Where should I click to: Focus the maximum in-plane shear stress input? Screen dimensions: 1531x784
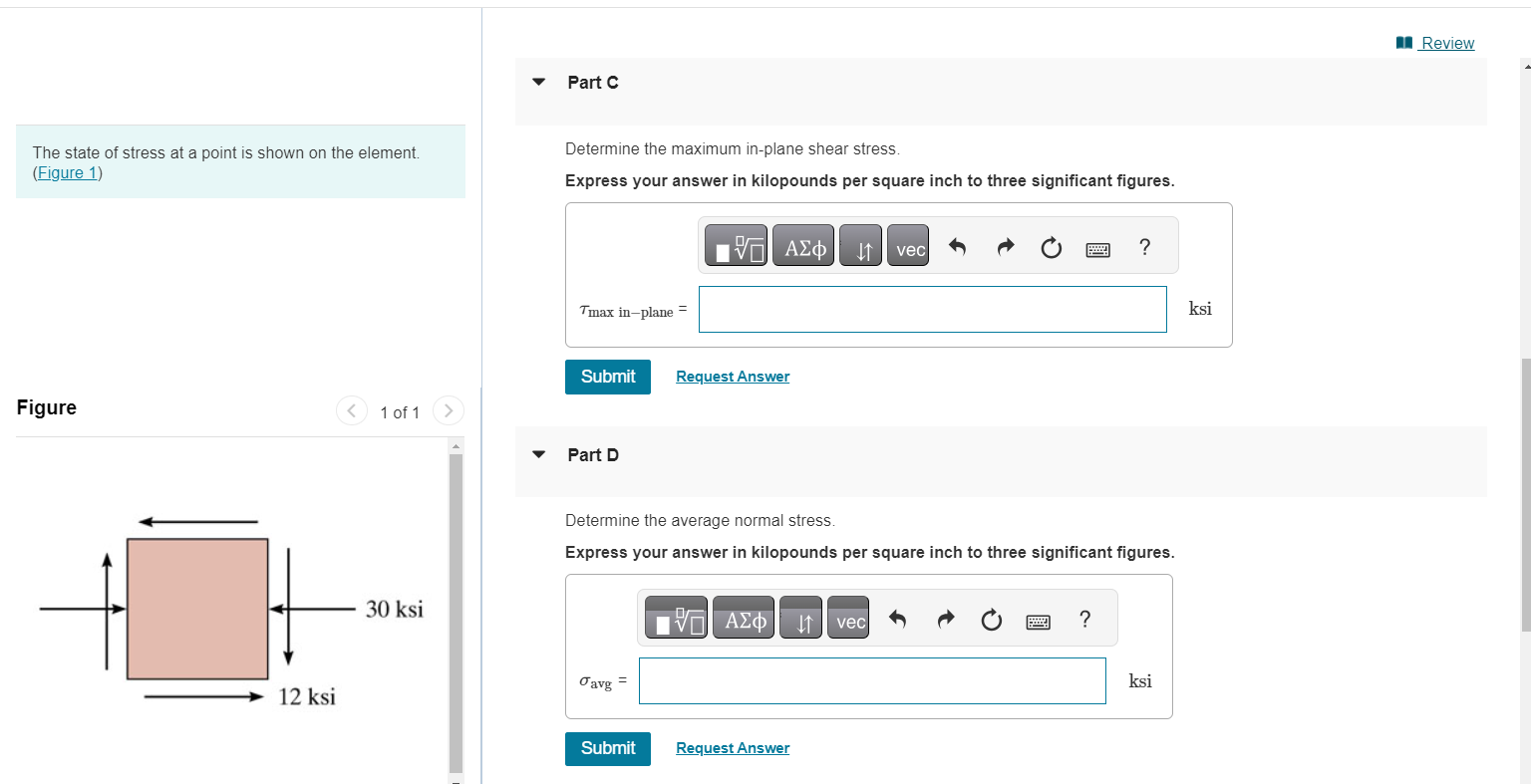(933, 309)
